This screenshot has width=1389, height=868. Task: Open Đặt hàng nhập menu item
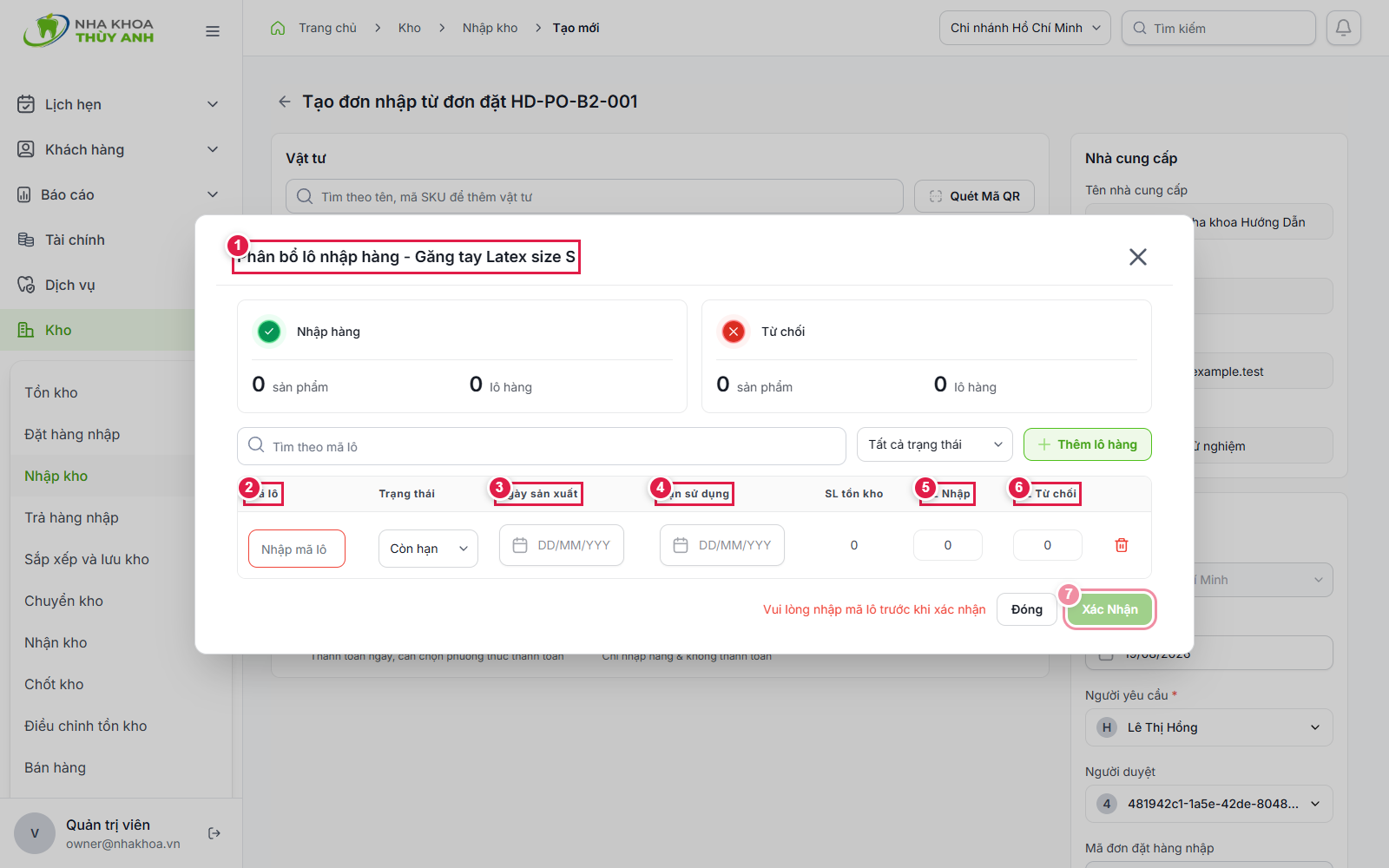click(x=72, y=434)
